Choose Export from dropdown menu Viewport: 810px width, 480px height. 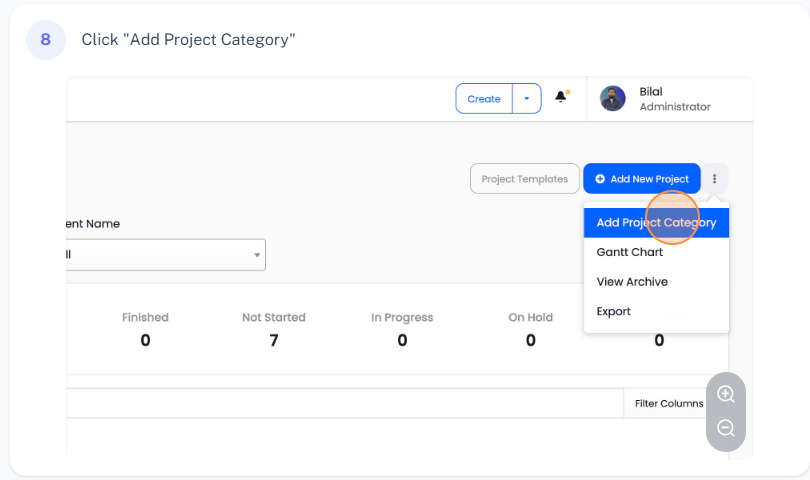point(614,311)
